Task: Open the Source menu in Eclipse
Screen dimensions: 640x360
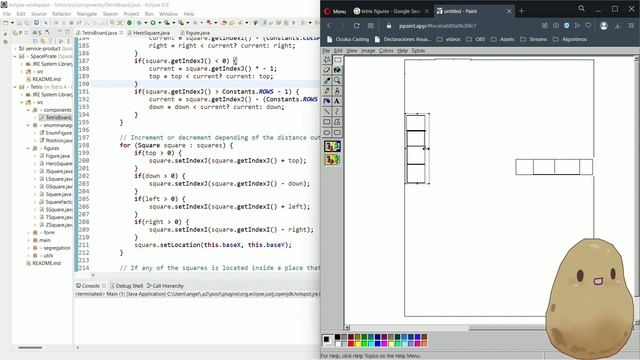Action: click(x=39, y=14)
